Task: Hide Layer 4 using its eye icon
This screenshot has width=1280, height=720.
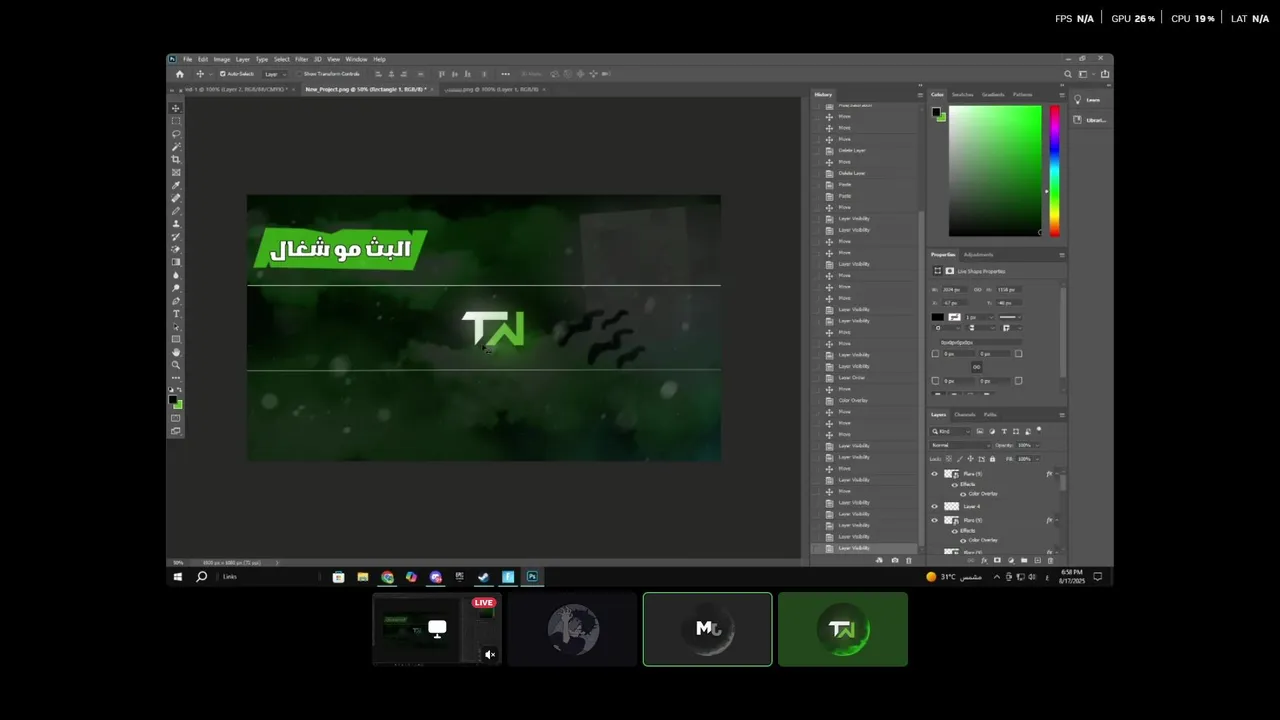Action: click(x=935, y=507)
